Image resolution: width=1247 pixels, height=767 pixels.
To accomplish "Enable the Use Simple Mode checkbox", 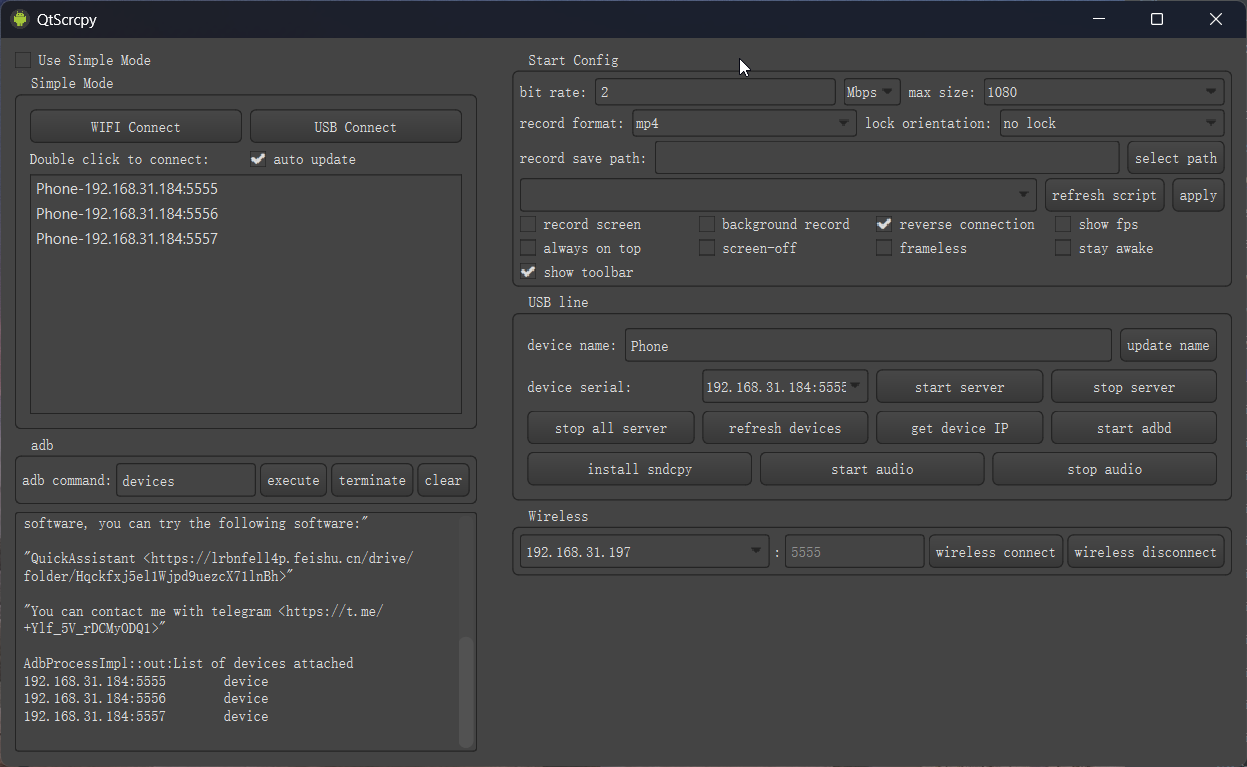I will click(23, 60).
